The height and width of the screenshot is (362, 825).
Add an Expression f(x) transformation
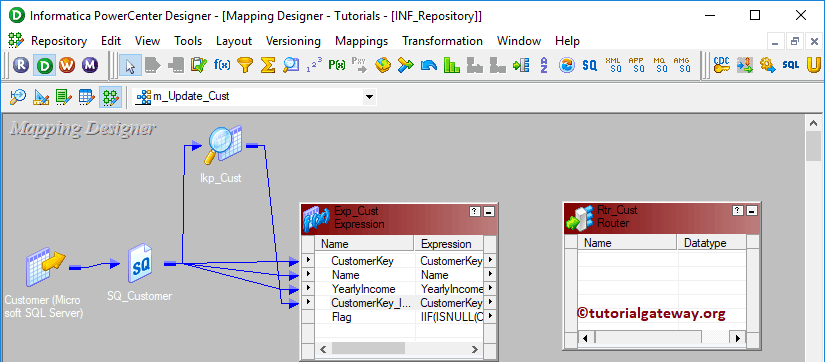[x=222, y=65]
